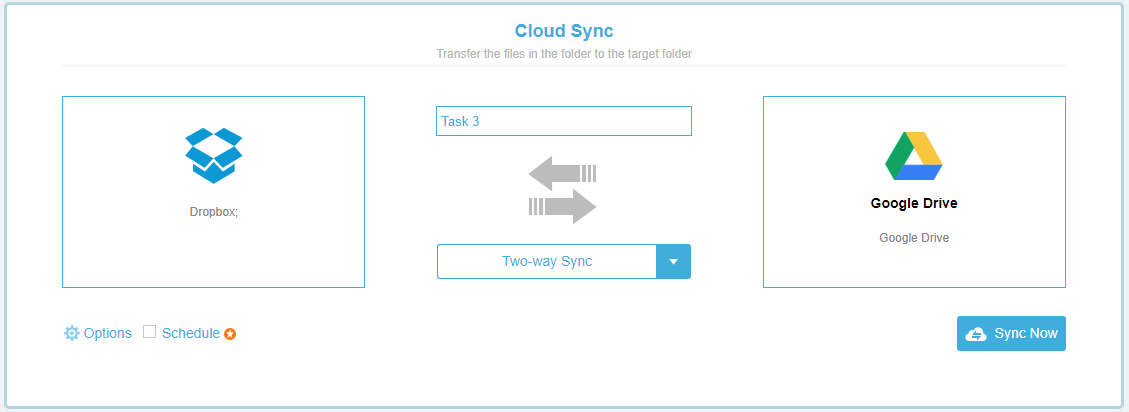
Task: Open the Schedule settings link
Action: click(x=191, y=333)
